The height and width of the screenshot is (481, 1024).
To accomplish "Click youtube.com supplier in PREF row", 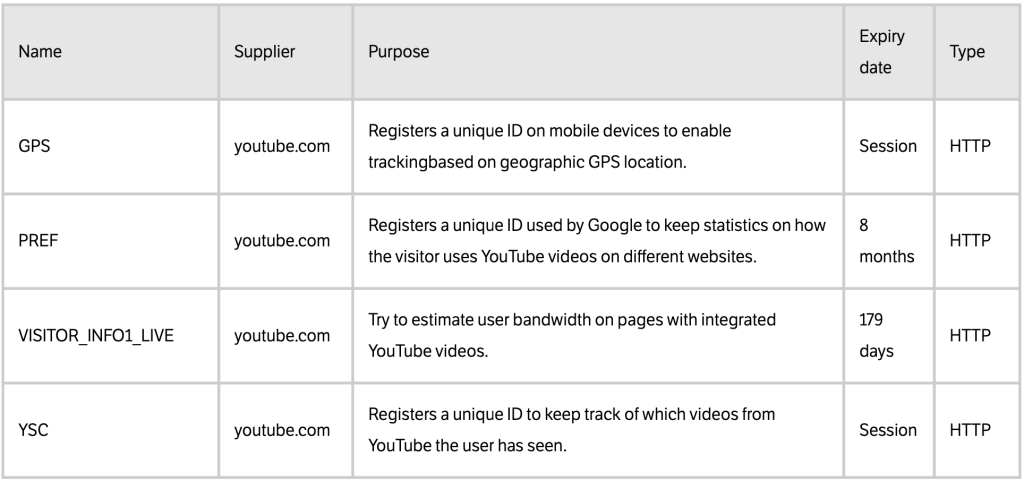I will [282, 241].
